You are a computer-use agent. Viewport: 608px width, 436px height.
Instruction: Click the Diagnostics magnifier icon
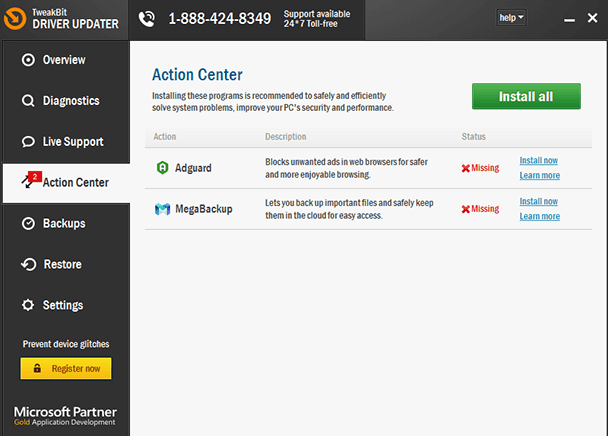[28, 101]
